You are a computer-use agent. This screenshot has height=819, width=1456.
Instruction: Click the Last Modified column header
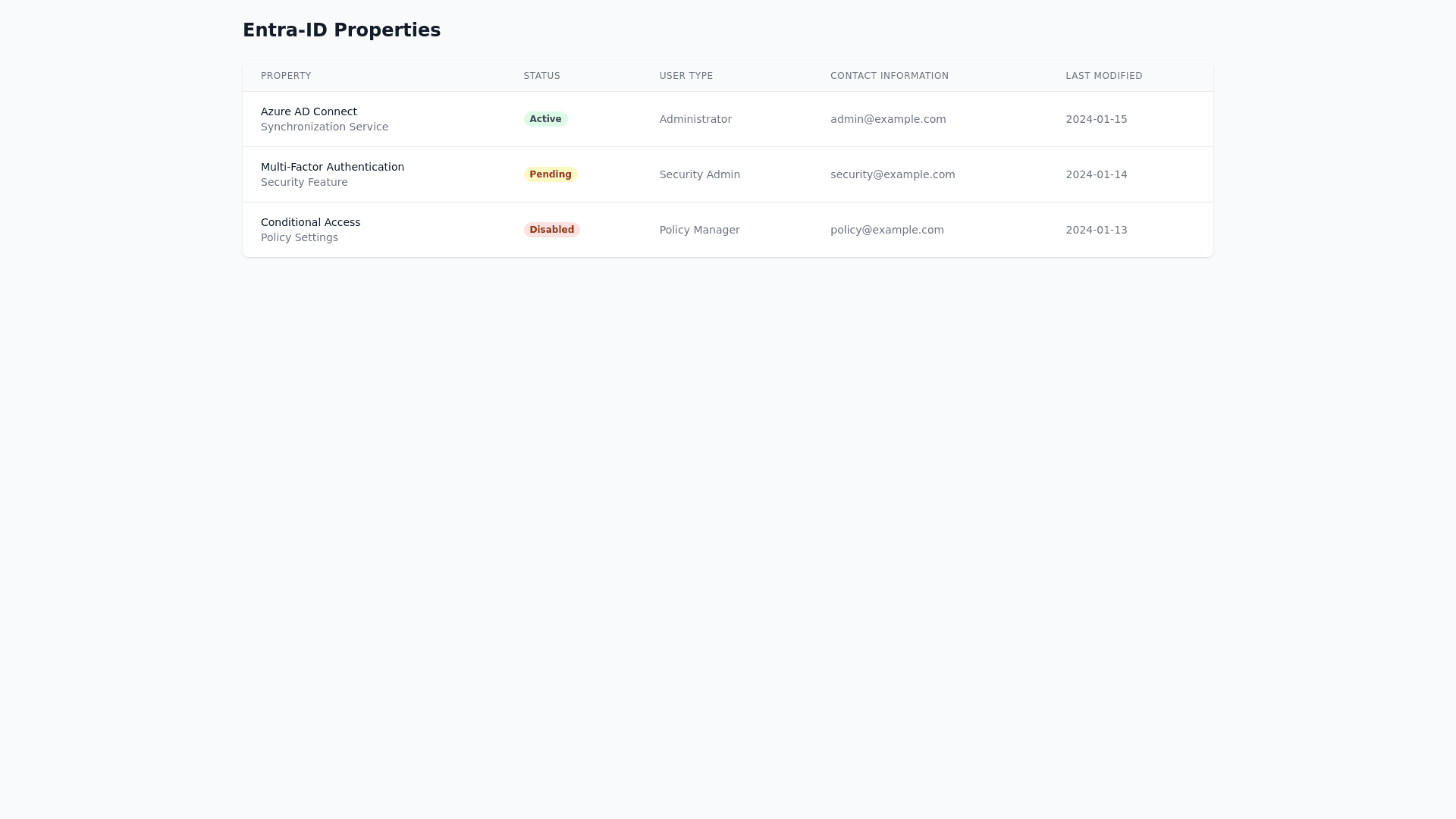point(1103,76)
